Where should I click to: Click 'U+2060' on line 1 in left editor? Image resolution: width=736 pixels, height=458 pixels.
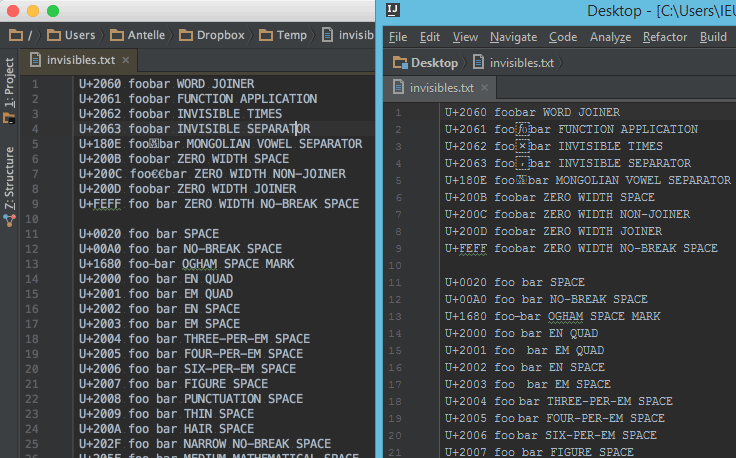[x=100, y=84]
